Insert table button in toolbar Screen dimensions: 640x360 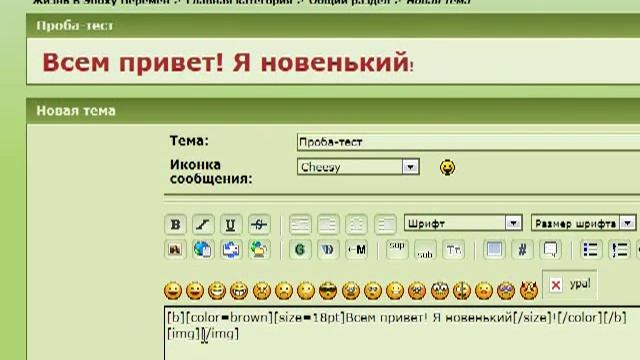[494, 249]
